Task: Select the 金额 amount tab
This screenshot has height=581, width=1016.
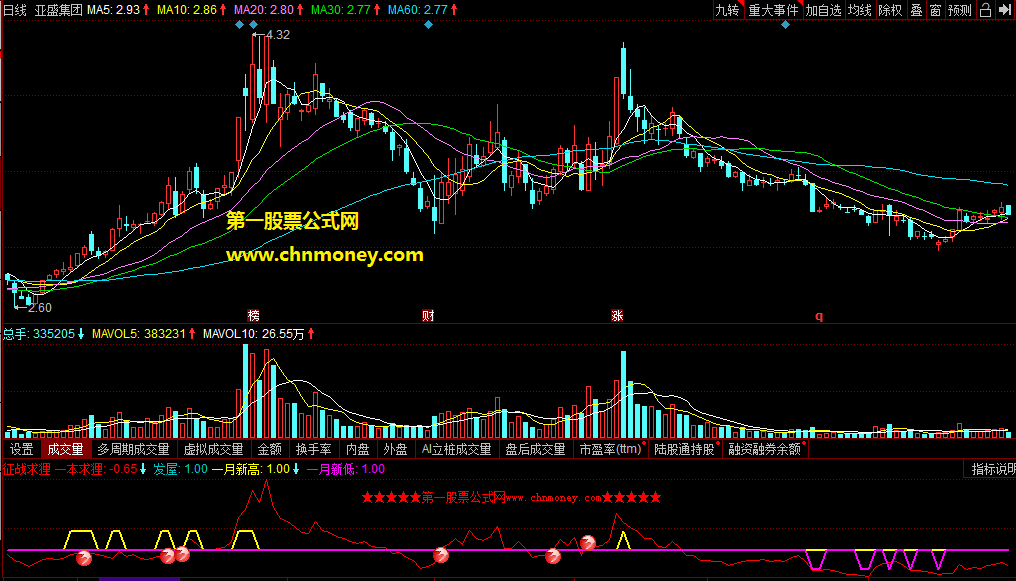Action: (270, 449)
